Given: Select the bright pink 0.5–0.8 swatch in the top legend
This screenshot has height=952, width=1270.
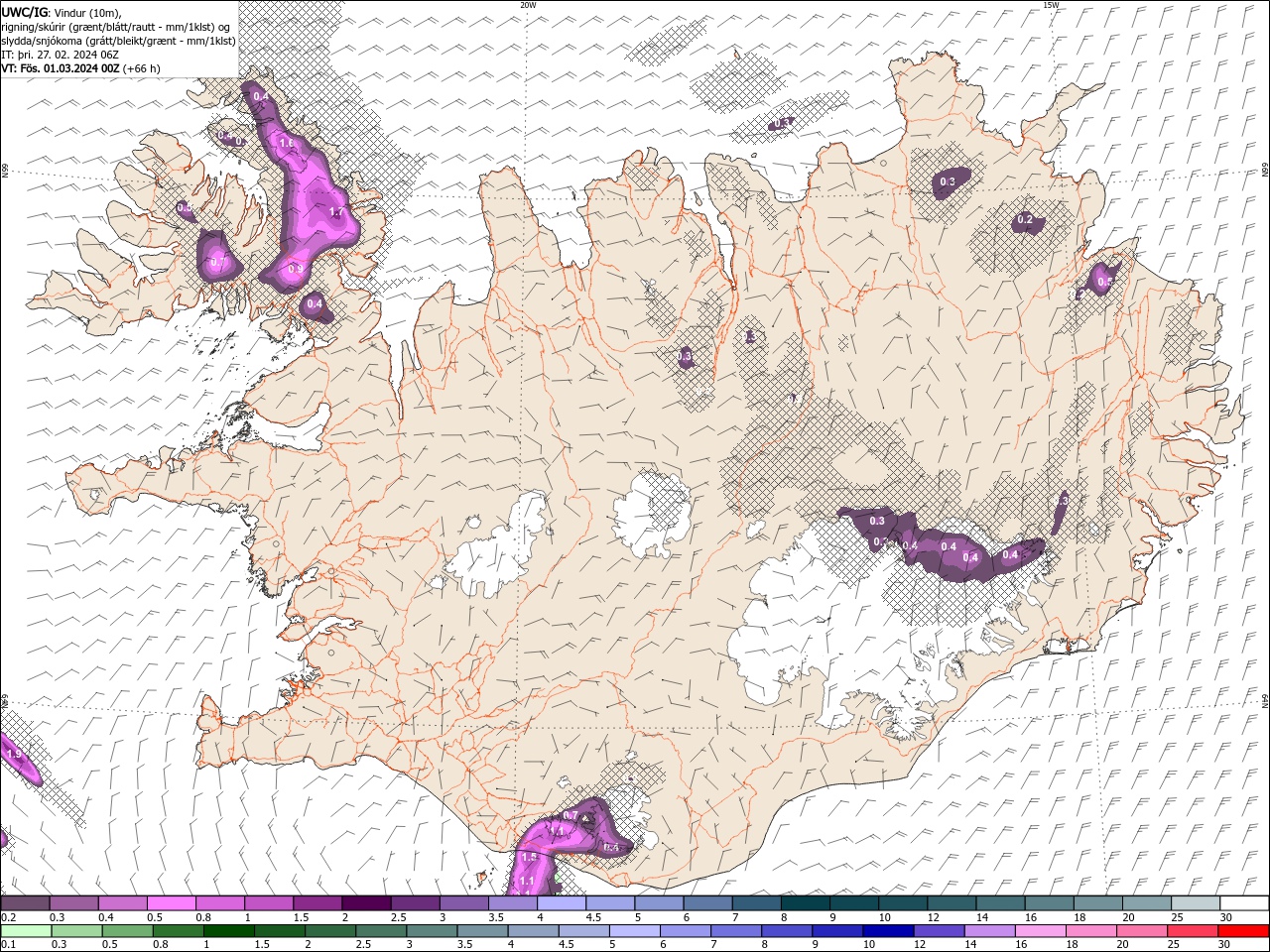Looking at the screenshot, I should tap(171, 903).
